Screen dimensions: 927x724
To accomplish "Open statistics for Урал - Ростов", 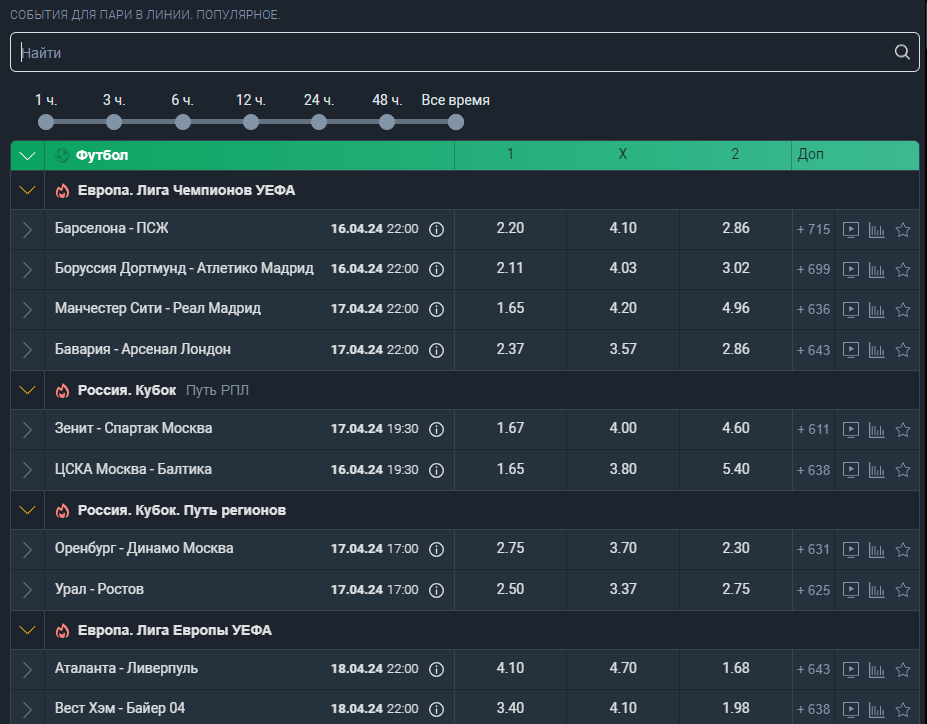I will tap(877, 590).
